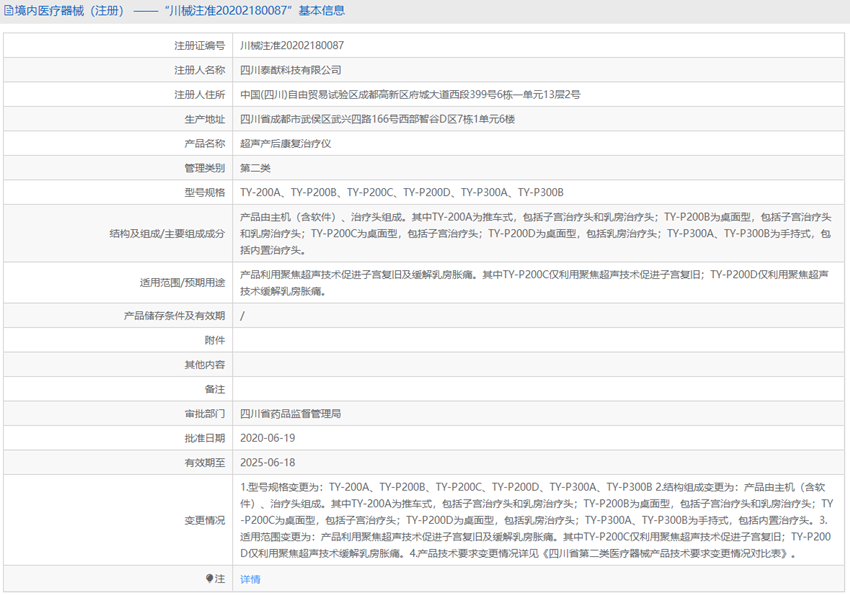Click the 注册人名称 label
The height and width of the screenshot is (595, 850).
[x=199, y=70]
